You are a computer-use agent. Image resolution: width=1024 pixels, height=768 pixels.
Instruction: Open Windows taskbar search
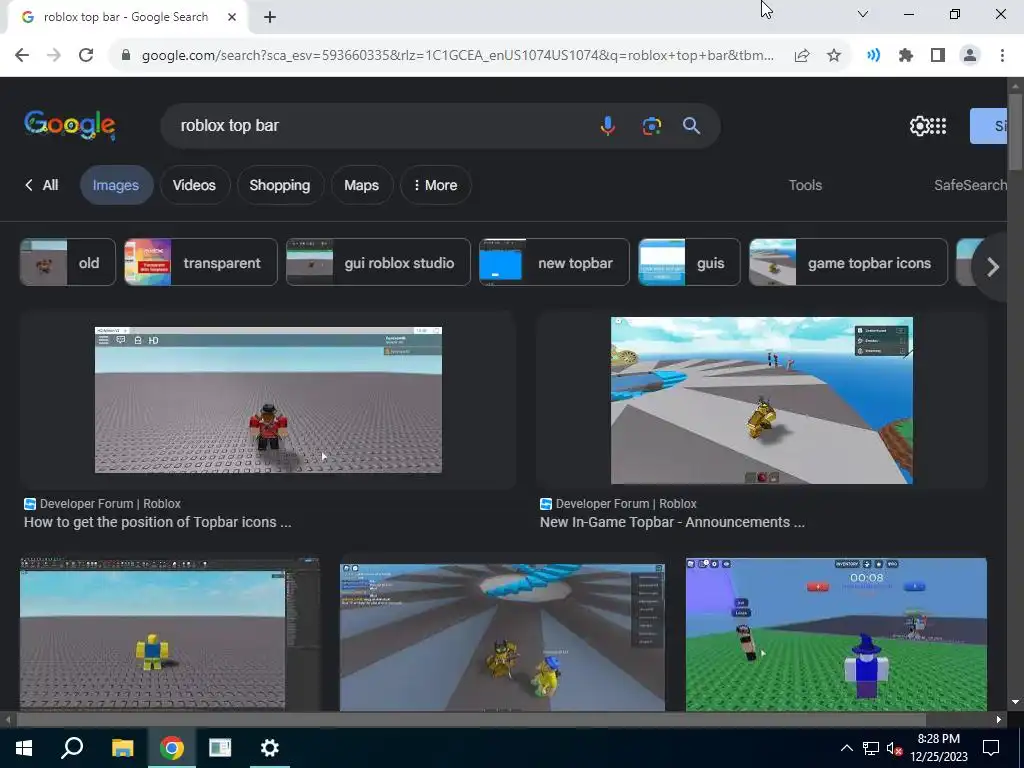pos(72,748)
